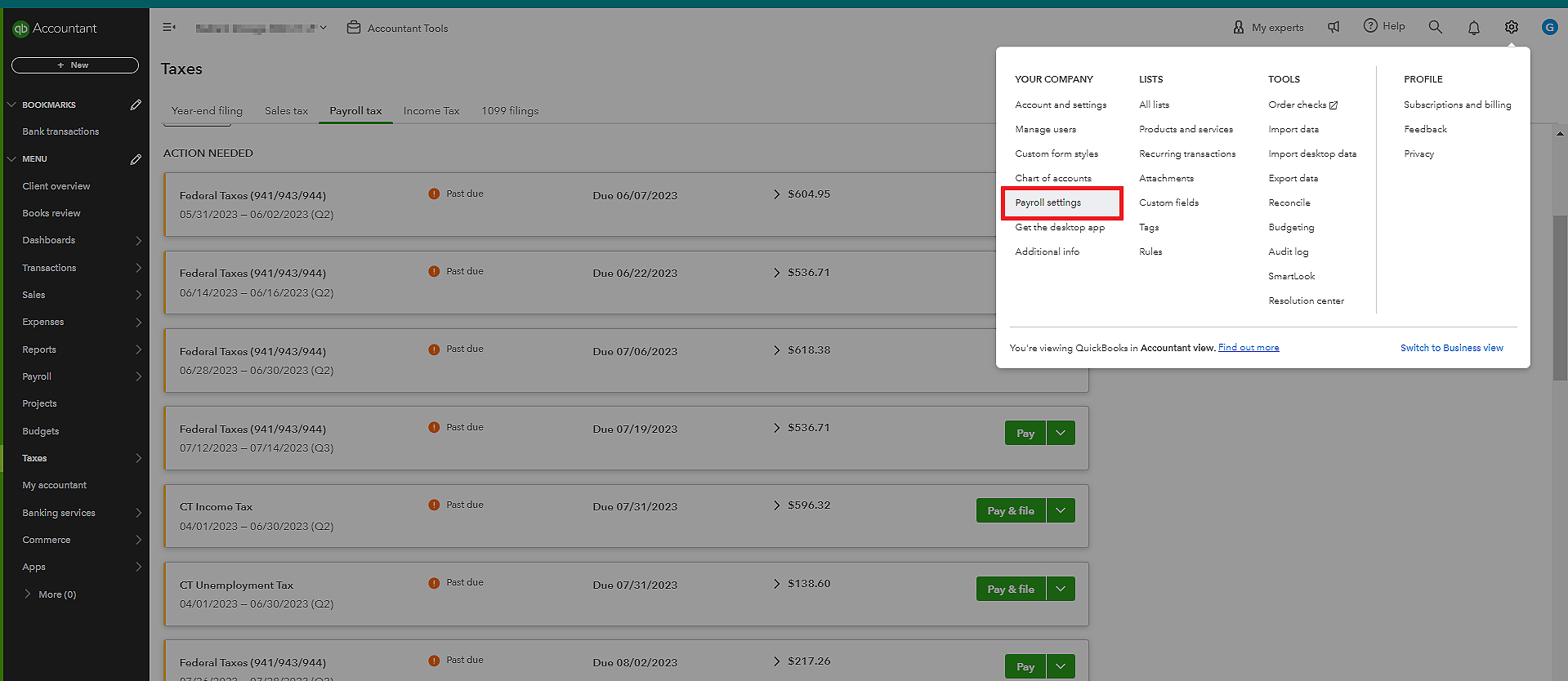The height and width of the screenshot is (681, 1568).
Task: Open Bank transactions bookmark
Action: [60, 131]
